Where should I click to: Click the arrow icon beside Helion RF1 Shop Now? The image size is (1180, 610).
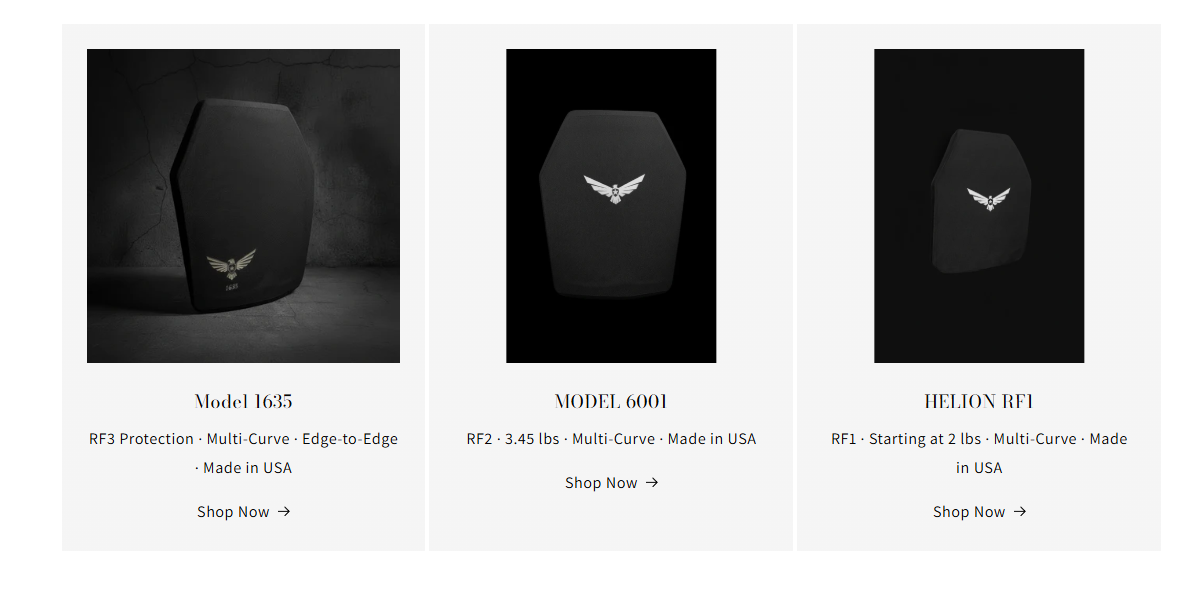point(1020,511)
